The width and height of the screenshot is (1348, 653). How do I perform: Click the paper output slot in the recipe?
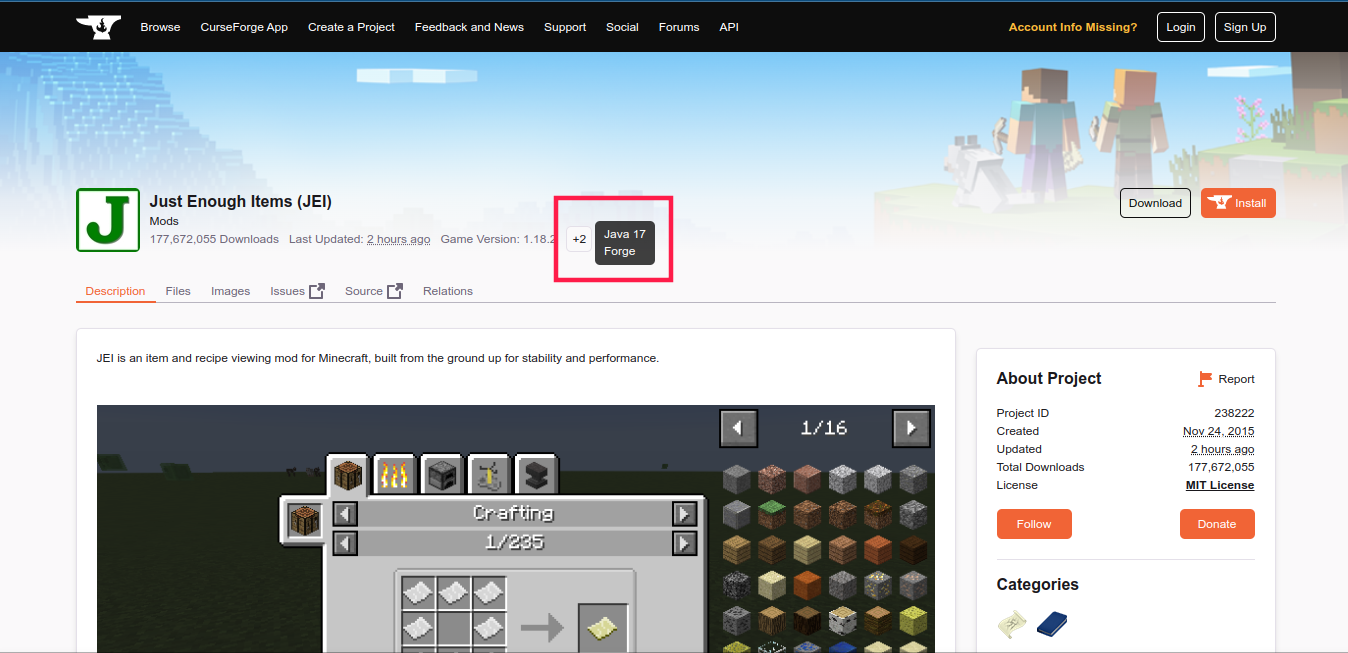603,628
